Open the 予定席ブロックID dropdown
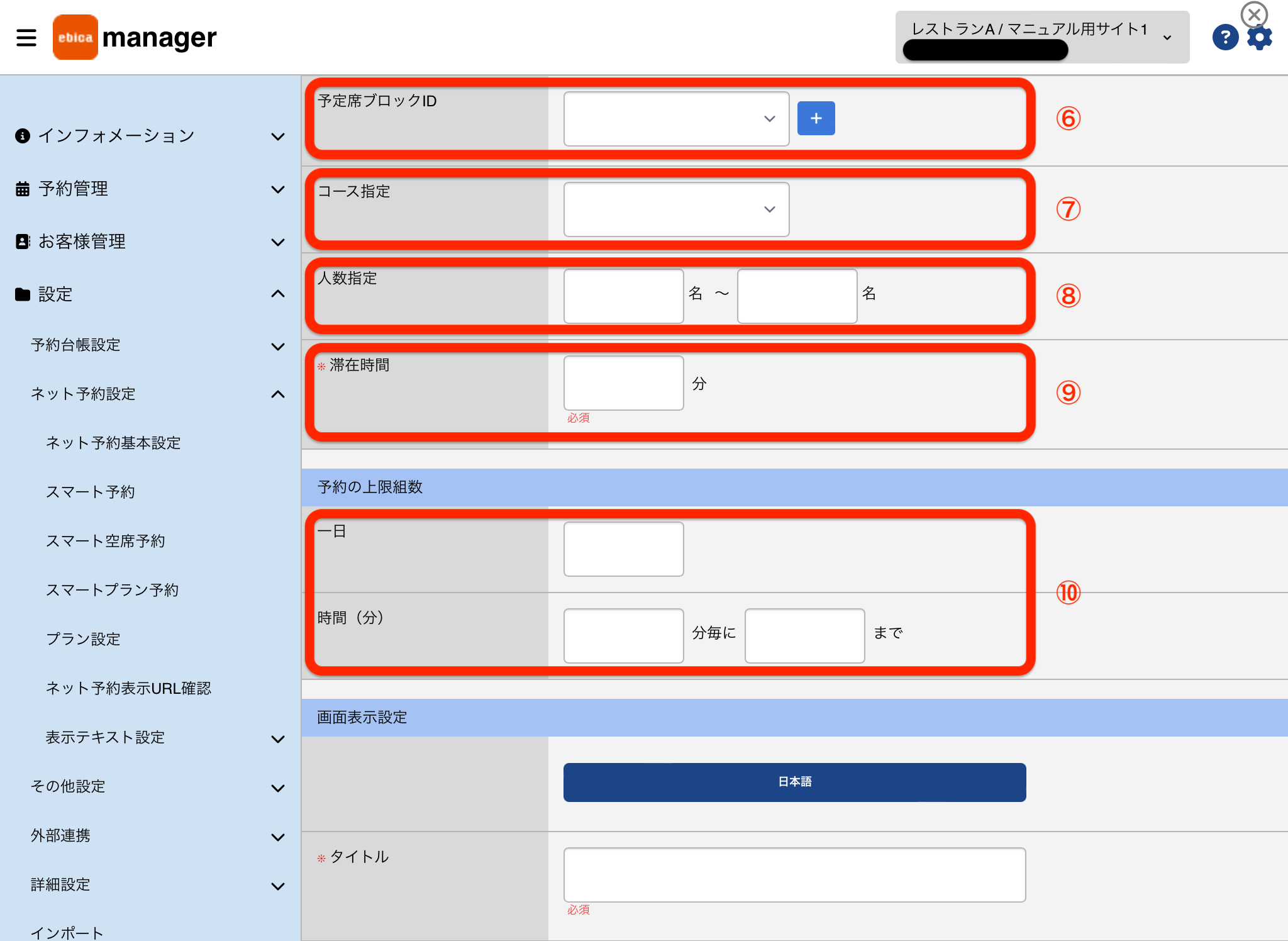 tap(676, 119)
